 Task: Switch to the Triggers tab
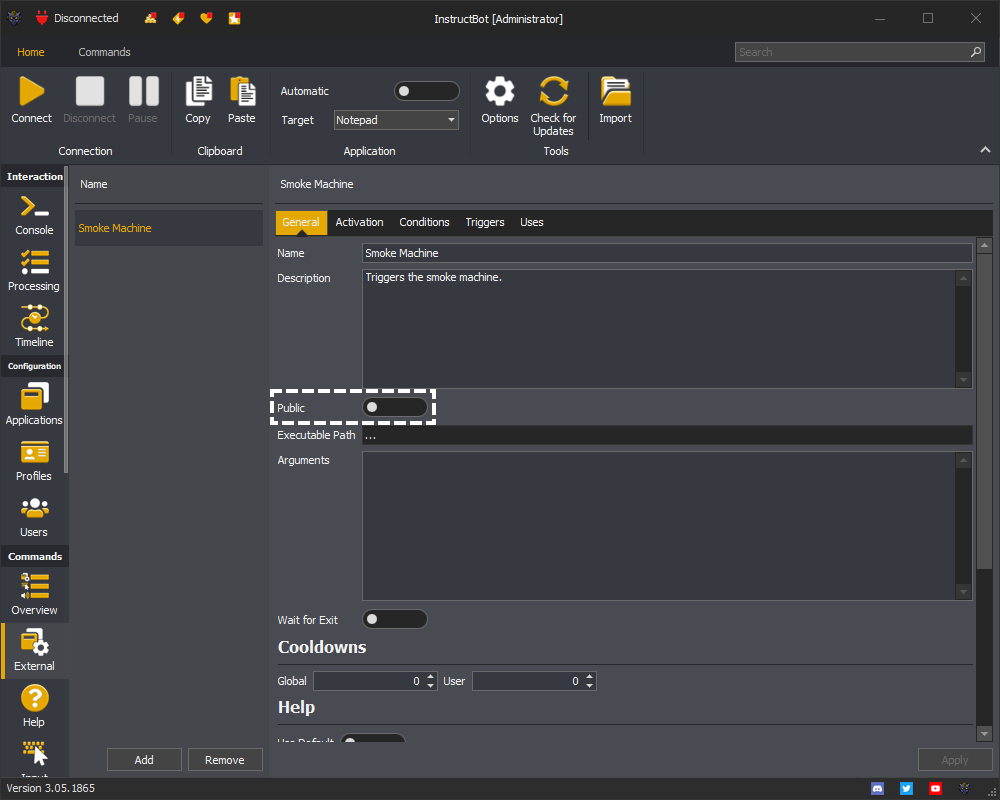(x=485, y=222)
